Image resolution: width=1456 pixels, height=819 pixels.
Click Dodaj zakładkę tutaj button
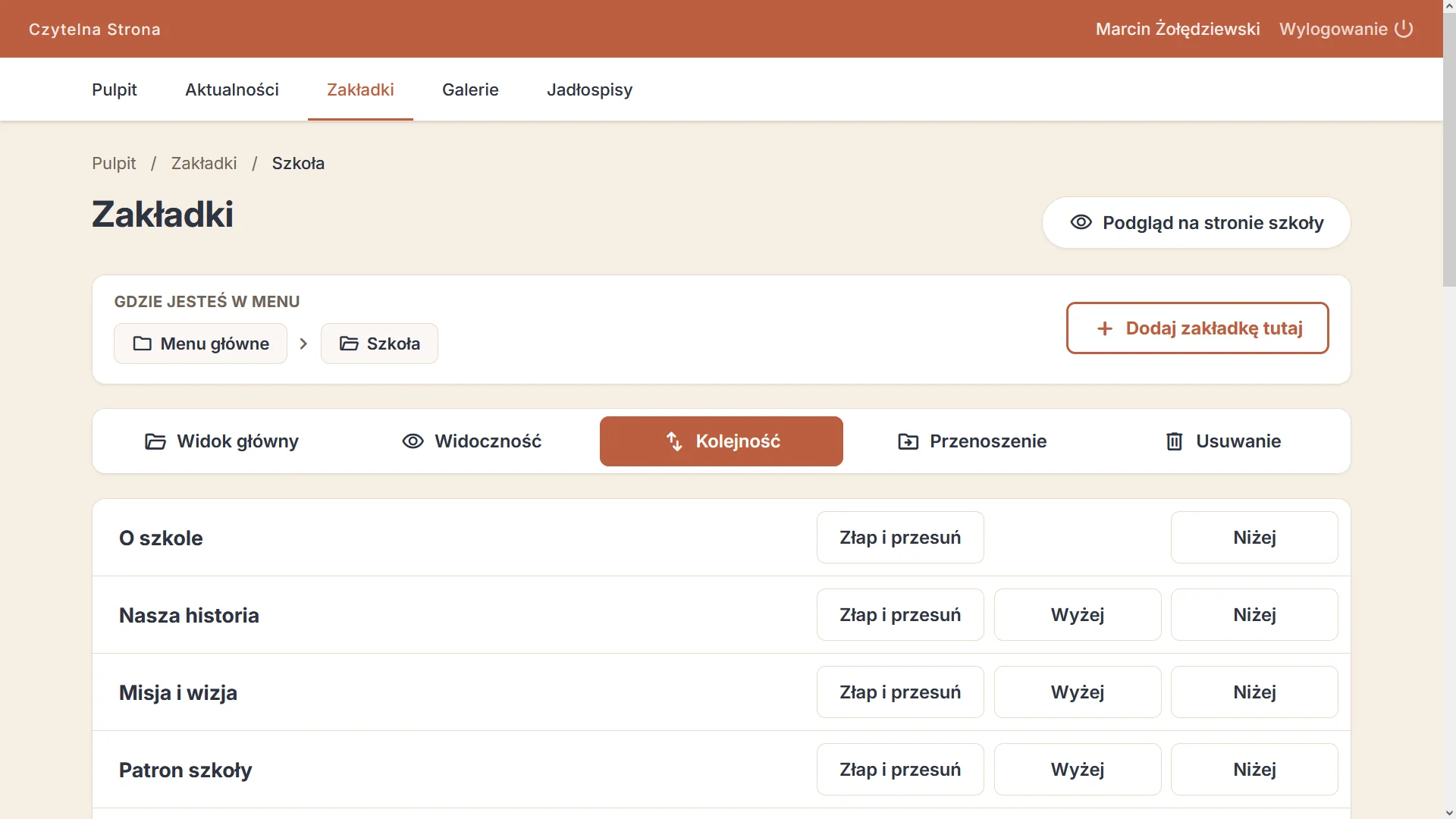(x=1197, y=328)
